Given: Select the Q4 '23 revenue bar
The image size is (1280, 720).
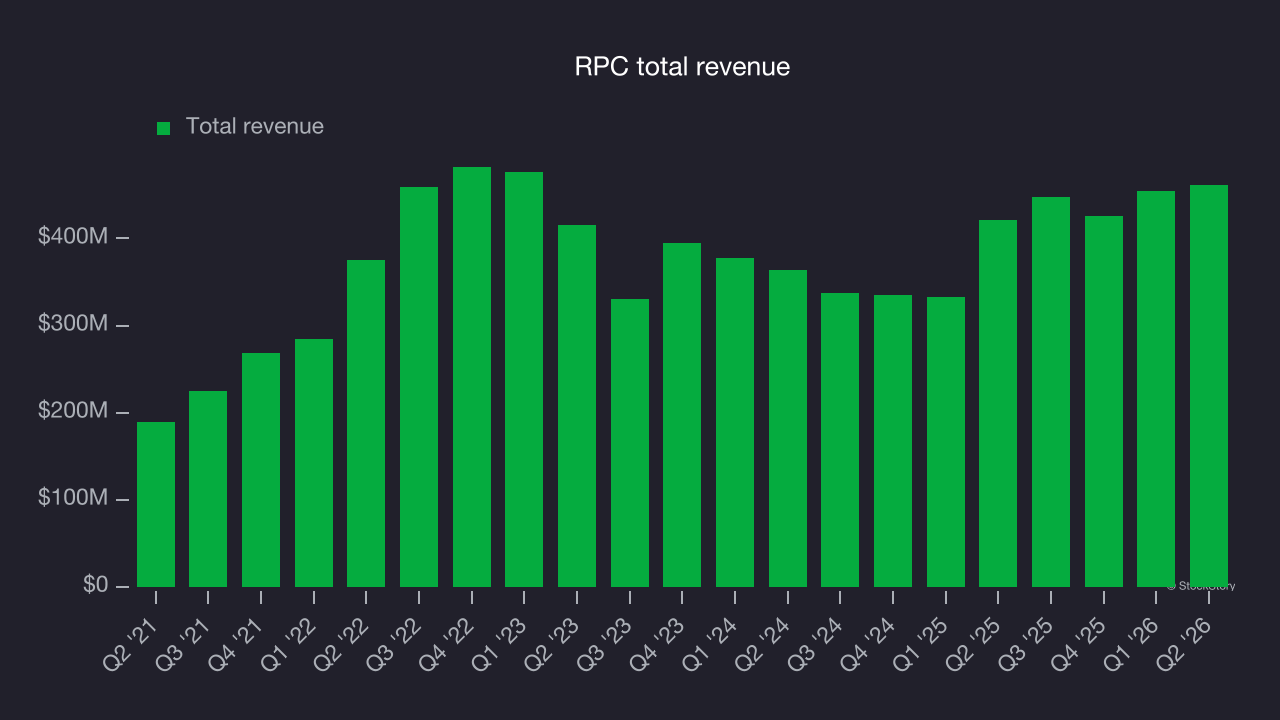Looking at the screenshot, I should coord(682,415).
